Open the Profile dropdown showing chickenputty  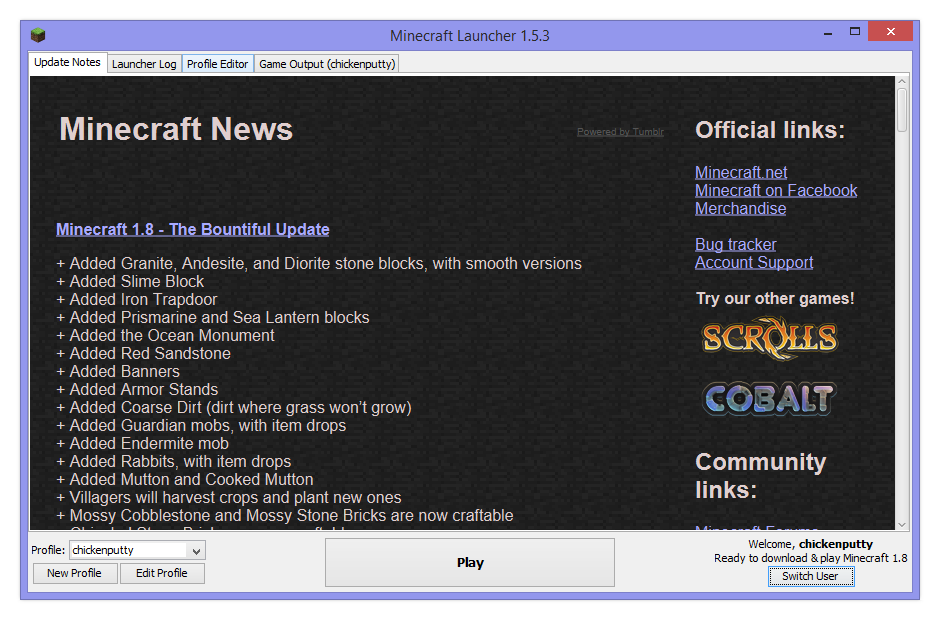coord(137,550)
